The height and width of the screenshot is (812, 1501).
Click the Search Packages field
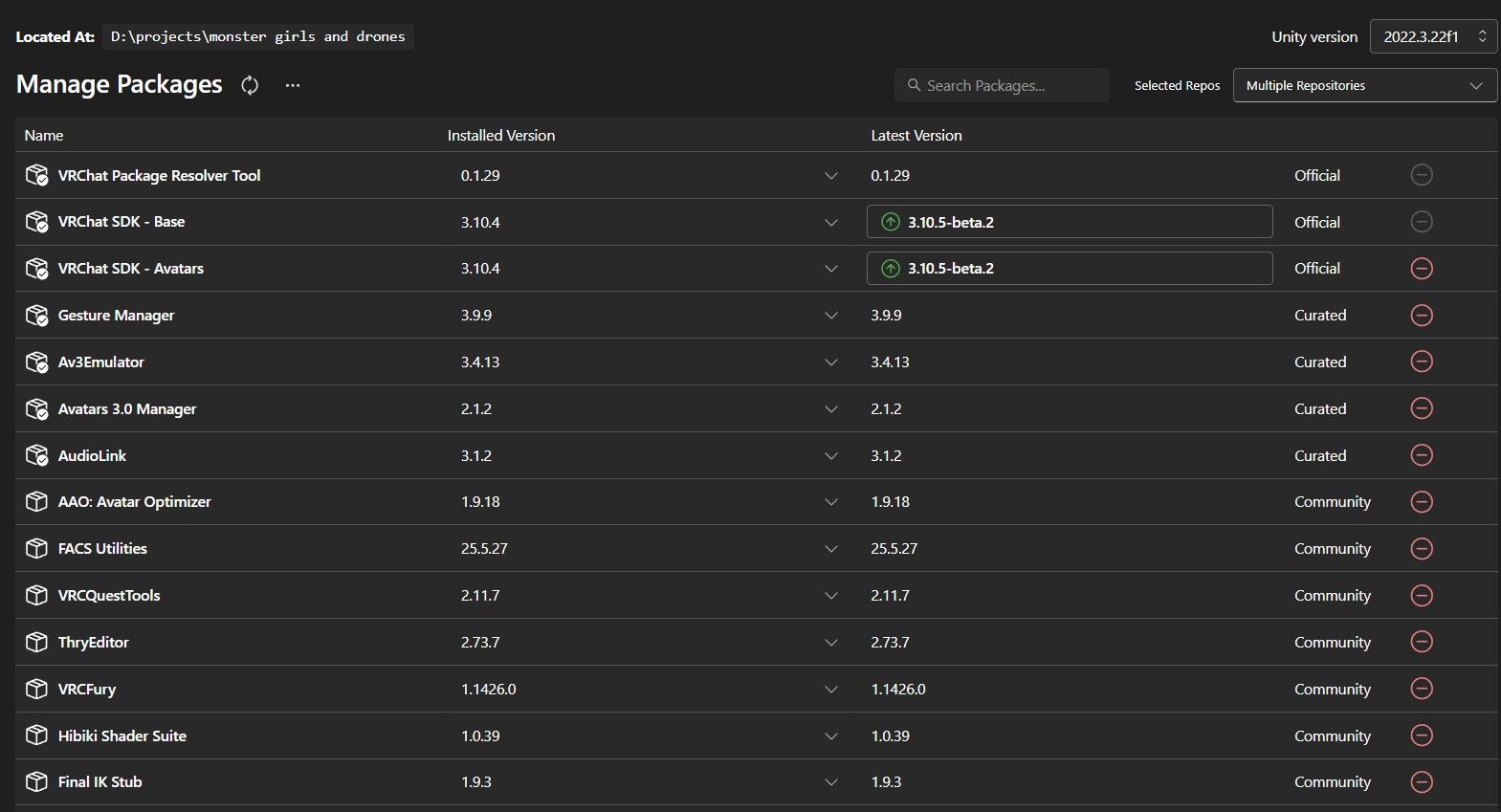point(1002,85)
